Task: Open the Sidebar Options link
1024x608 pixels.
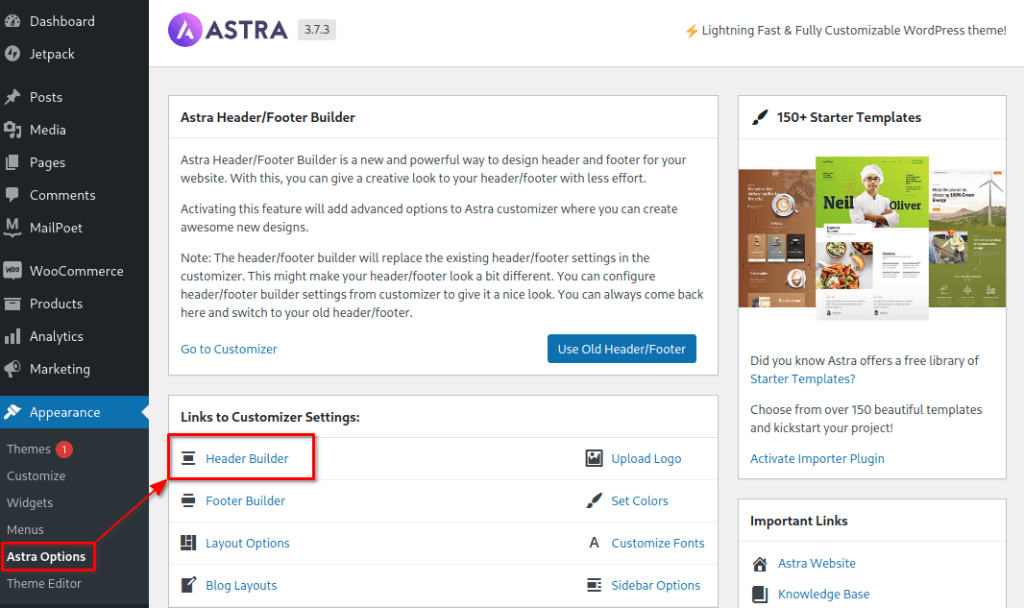Action: click(x=656, y=585)
